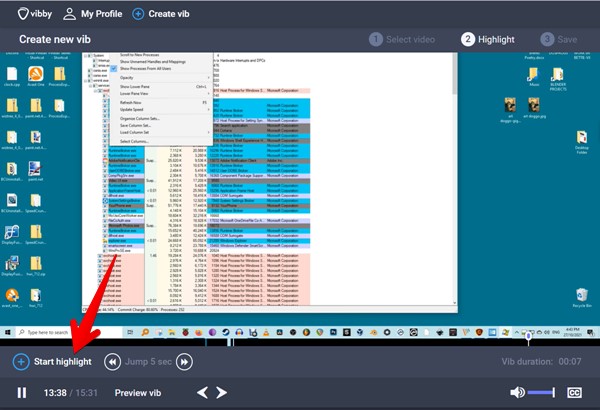
Task: Select the step 2 Highlight tab
Action: 488,39
